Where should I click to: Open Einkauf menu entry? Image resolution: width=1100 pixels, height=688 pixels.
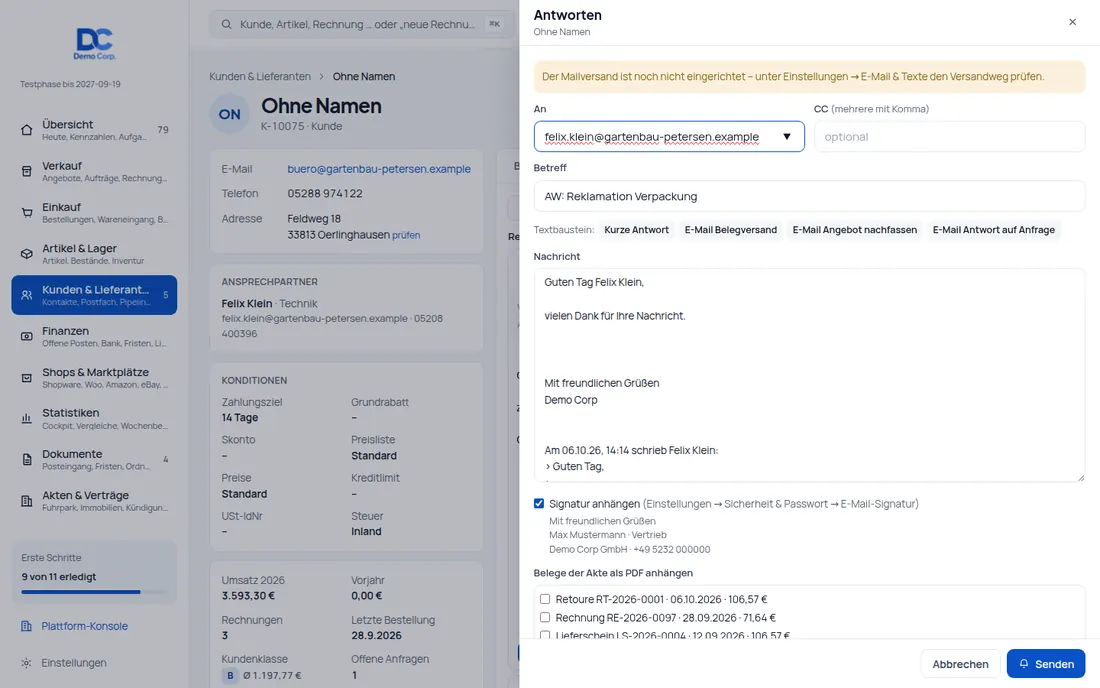(94, 213)
